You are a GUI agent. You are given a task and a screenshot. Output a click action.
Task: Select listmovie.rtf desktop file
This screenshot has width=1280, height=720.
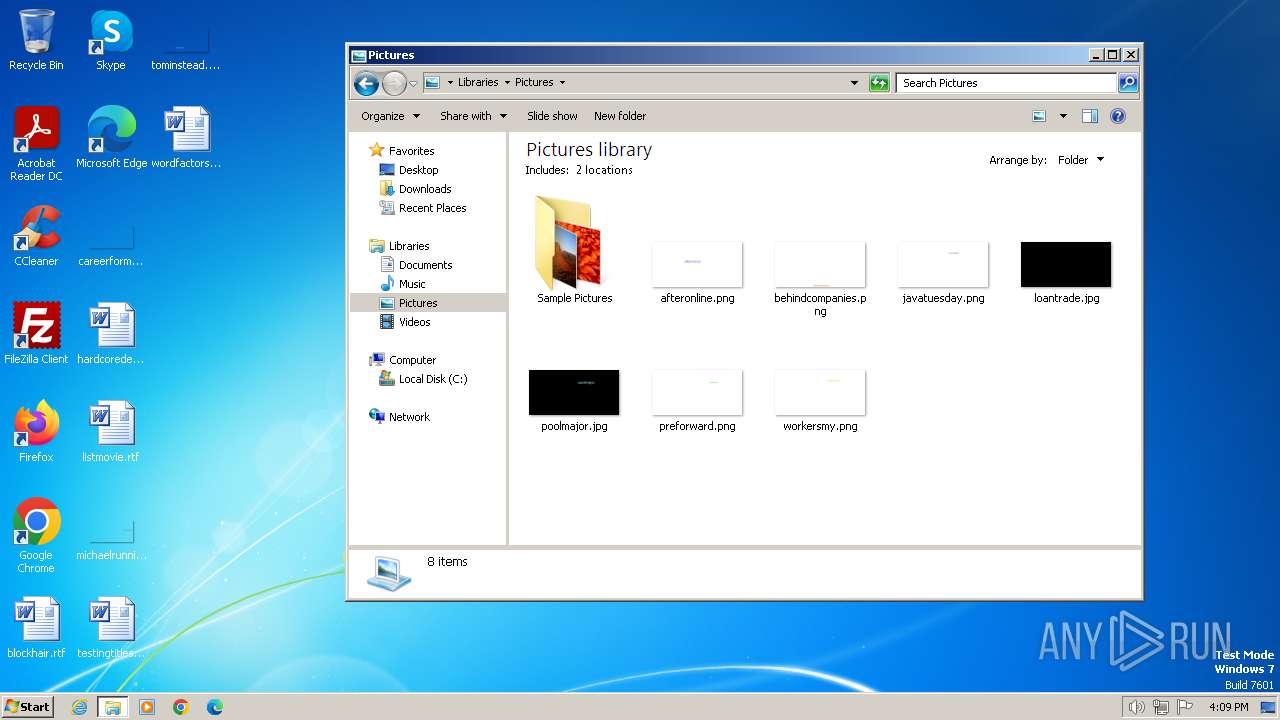[x=111, y=432]
